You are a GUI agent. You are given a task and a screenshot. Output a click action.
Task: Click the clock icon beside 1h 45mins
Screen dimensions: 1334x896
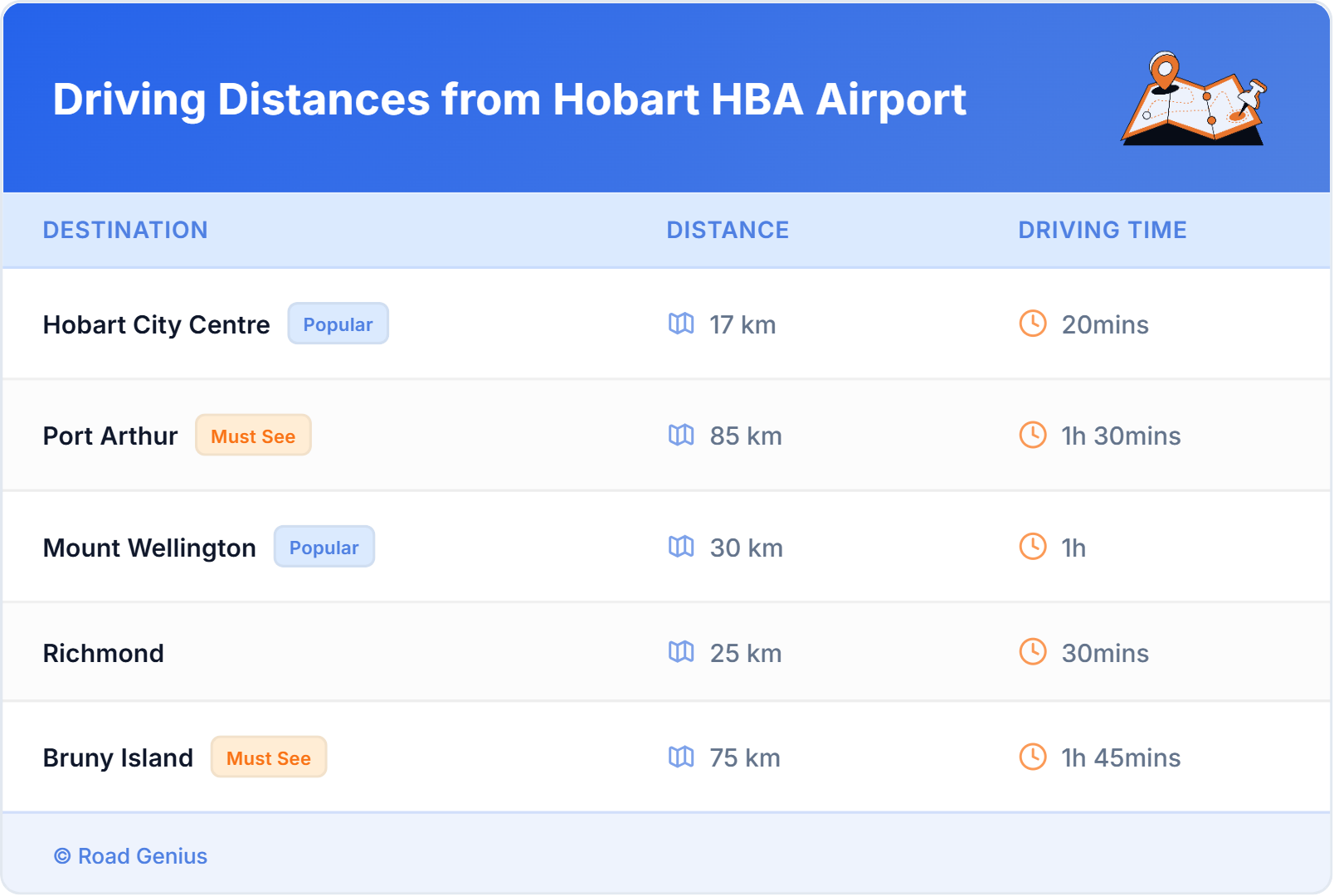1032,757
